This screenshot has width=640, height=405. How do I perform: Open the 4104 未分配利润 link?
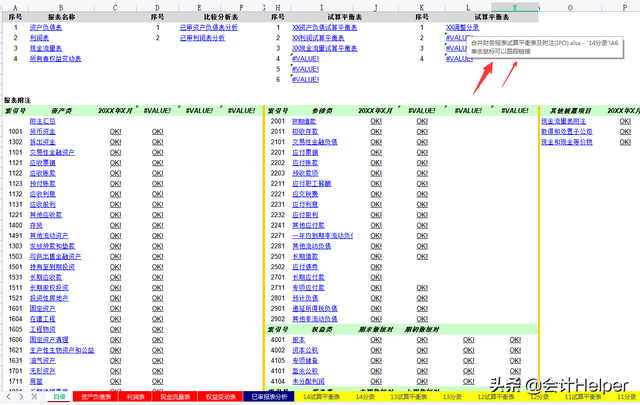pos(308,381)
